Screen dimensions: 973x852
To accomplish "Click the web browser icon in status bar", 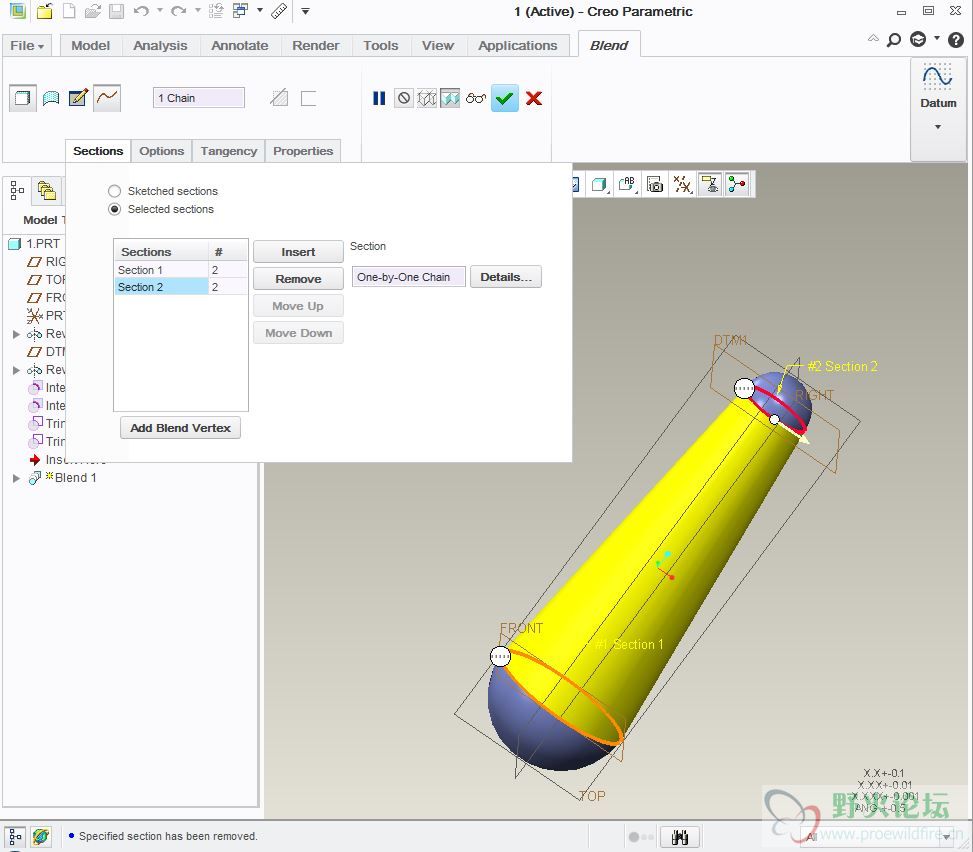I will (x=41, y=836).
